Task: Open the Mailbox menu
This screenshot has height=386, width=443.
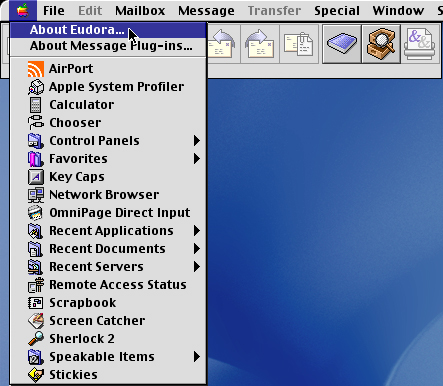Action: (140, 11)
